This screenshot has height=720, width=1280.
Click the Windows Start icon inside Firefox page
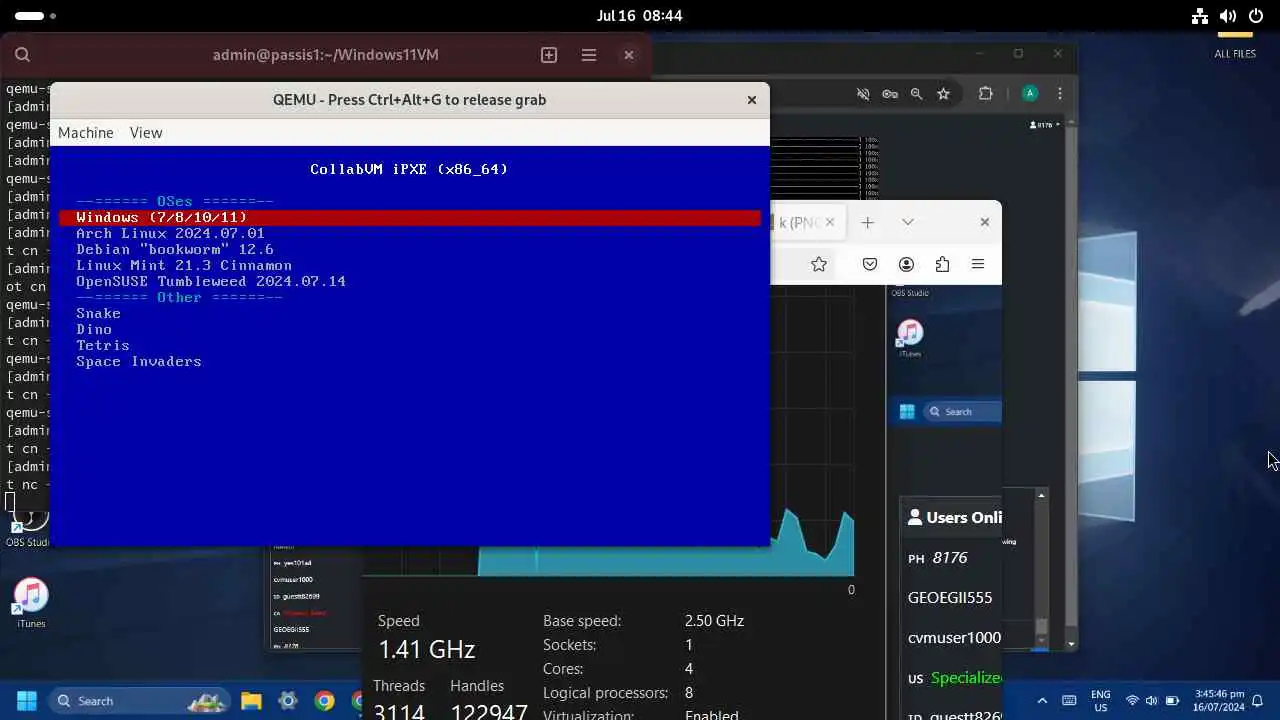click(x=907, y=411)
